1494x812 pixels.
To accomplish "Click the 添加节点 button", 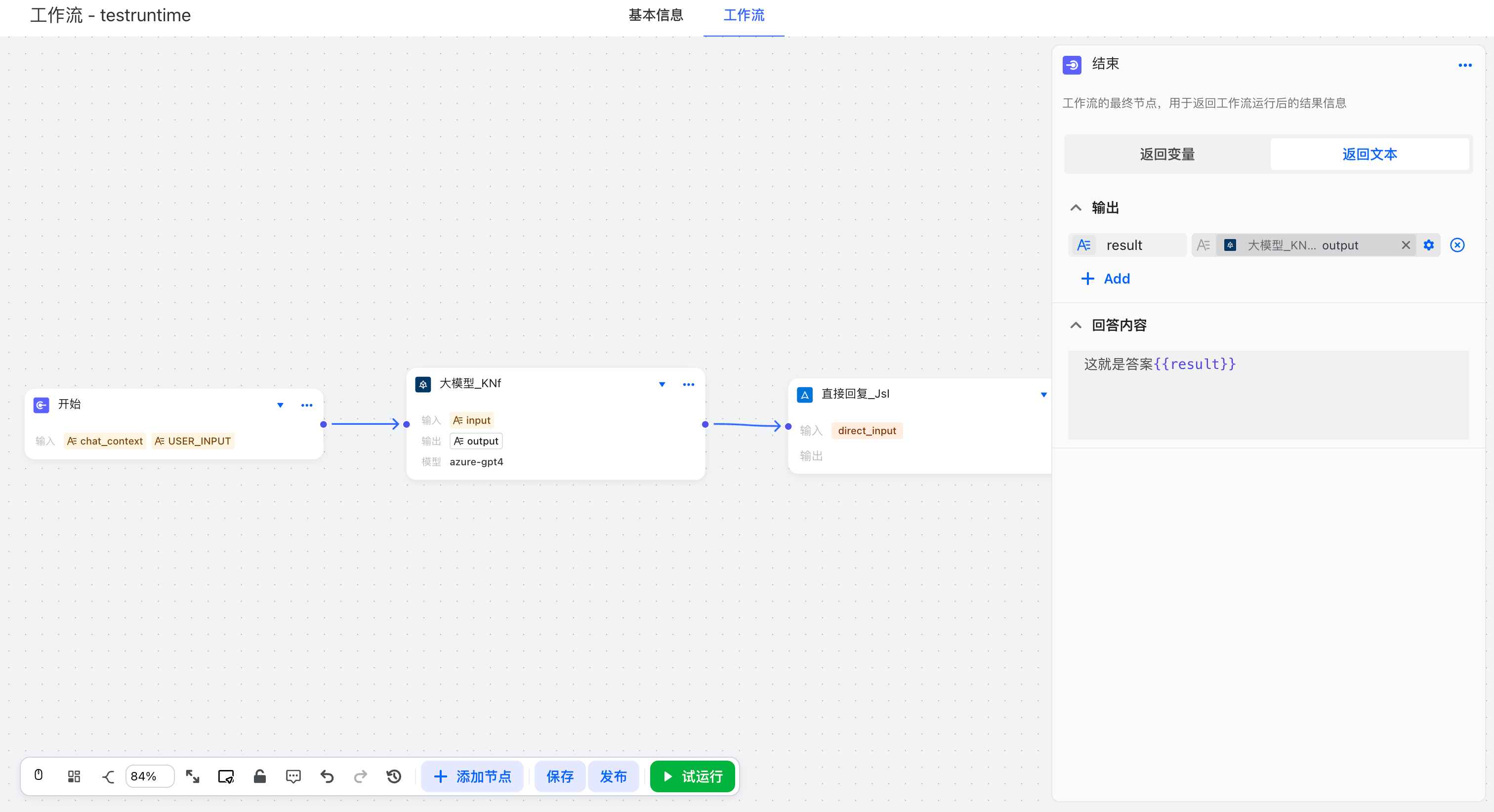I will pyautogui.click(x=472, y=776).
